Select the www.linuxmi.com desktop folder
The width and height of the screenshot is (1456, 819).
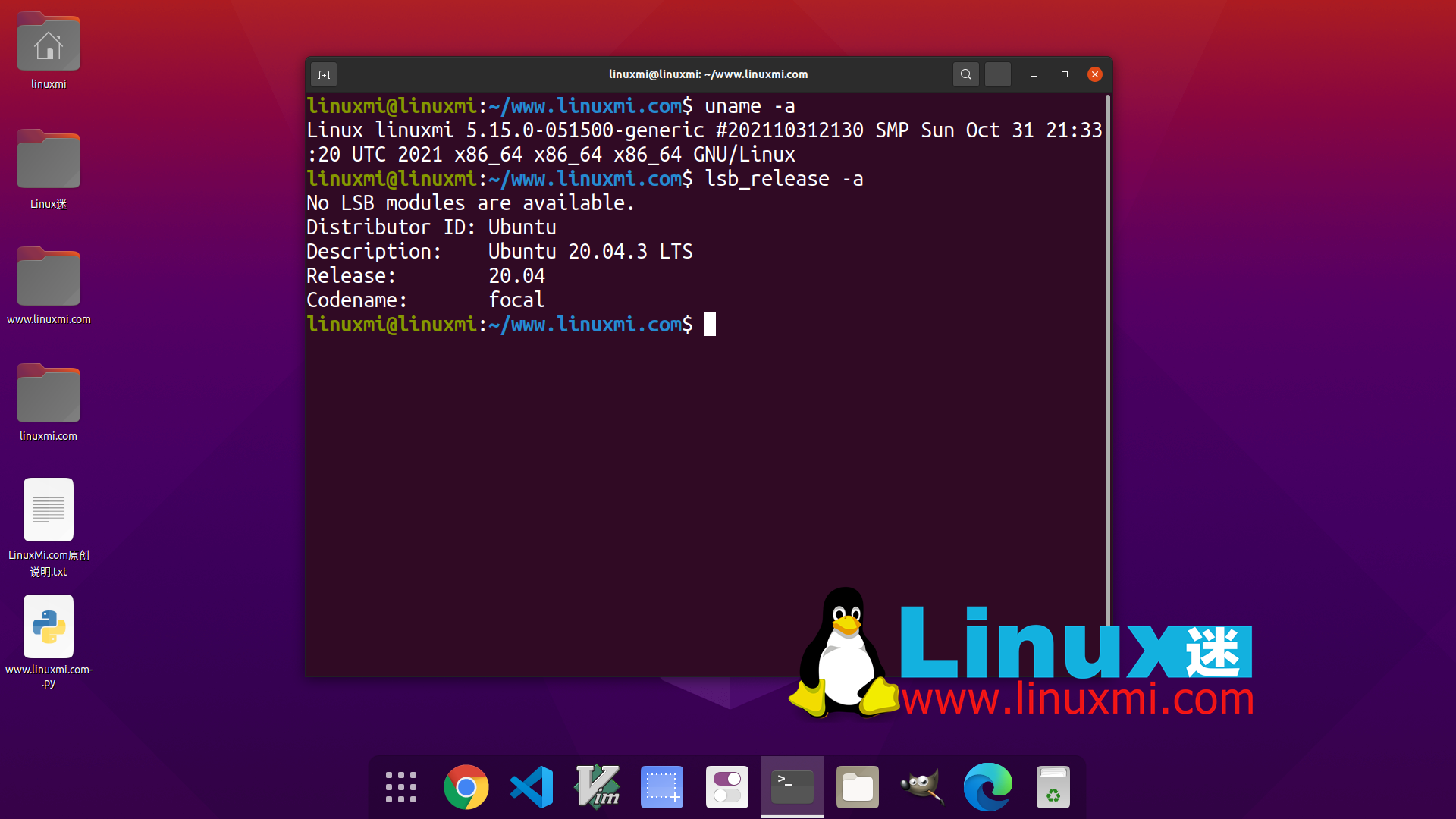click(49, 281)
